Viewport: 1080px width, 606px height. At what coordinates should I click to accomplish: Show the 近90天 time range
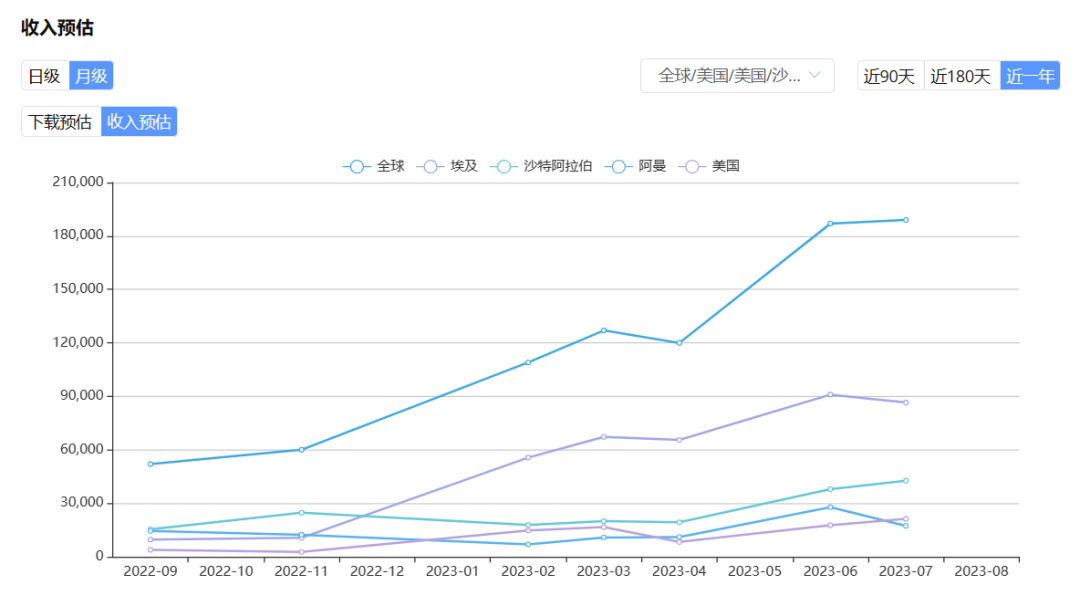pyautogui.click(x=890, y=76)
